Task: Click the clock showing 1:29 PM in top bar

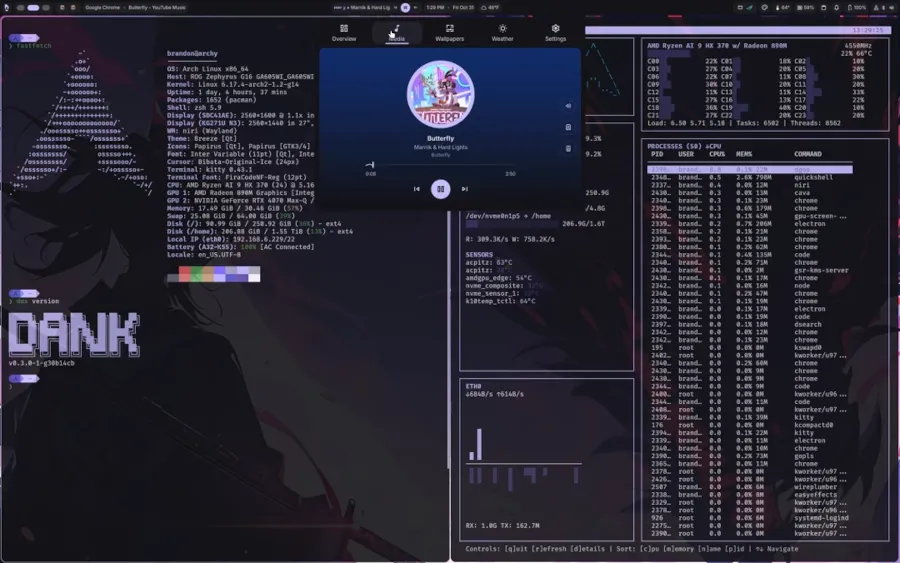Action: pyautogui.click(x=435, y=7)
